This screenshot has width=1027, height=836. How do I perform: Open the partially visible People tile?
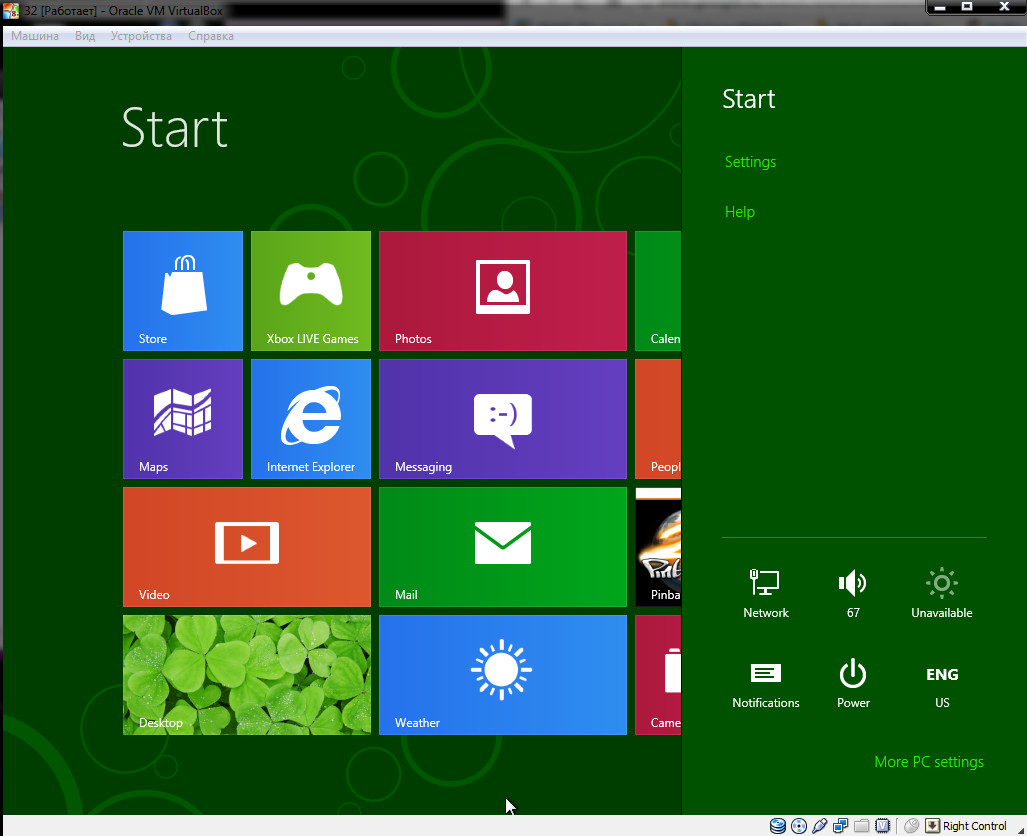(658, 419)
